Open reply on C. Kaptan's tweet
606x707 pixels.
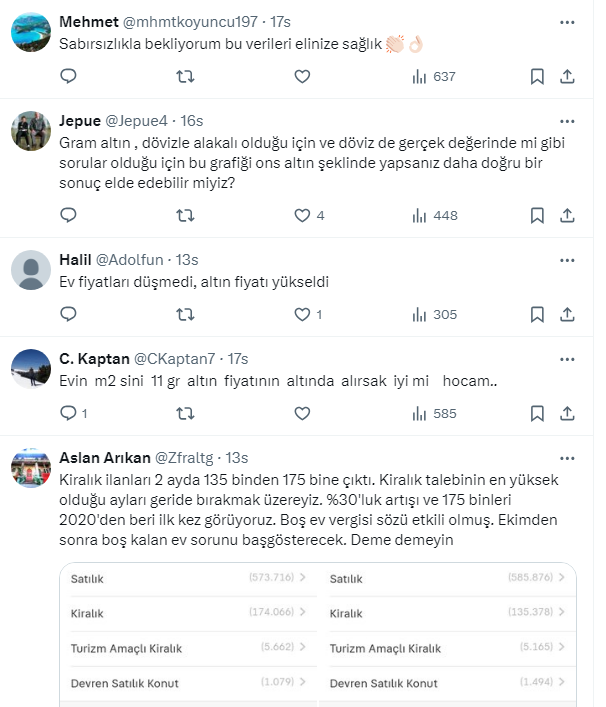69,412
